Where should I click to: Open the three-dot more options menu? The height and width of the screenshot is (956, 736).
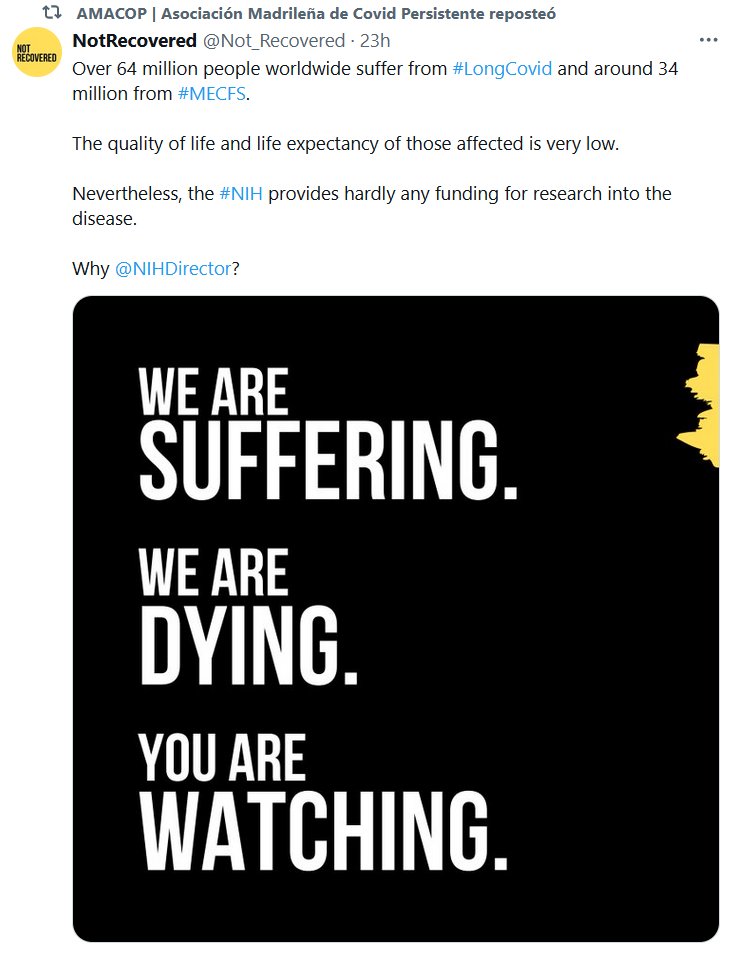(x=708, y=41)
